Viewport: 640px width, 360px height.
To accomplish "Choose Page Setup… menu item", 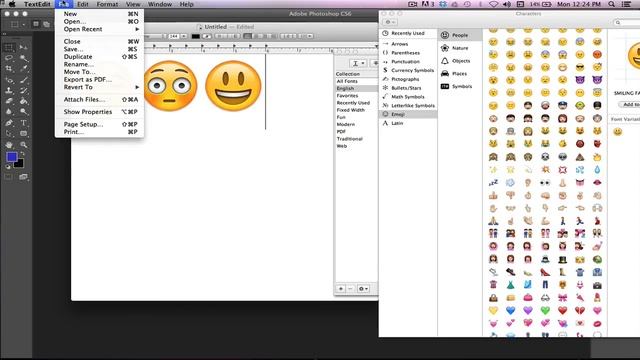I will pyautogui.click(x=99, y=124).
